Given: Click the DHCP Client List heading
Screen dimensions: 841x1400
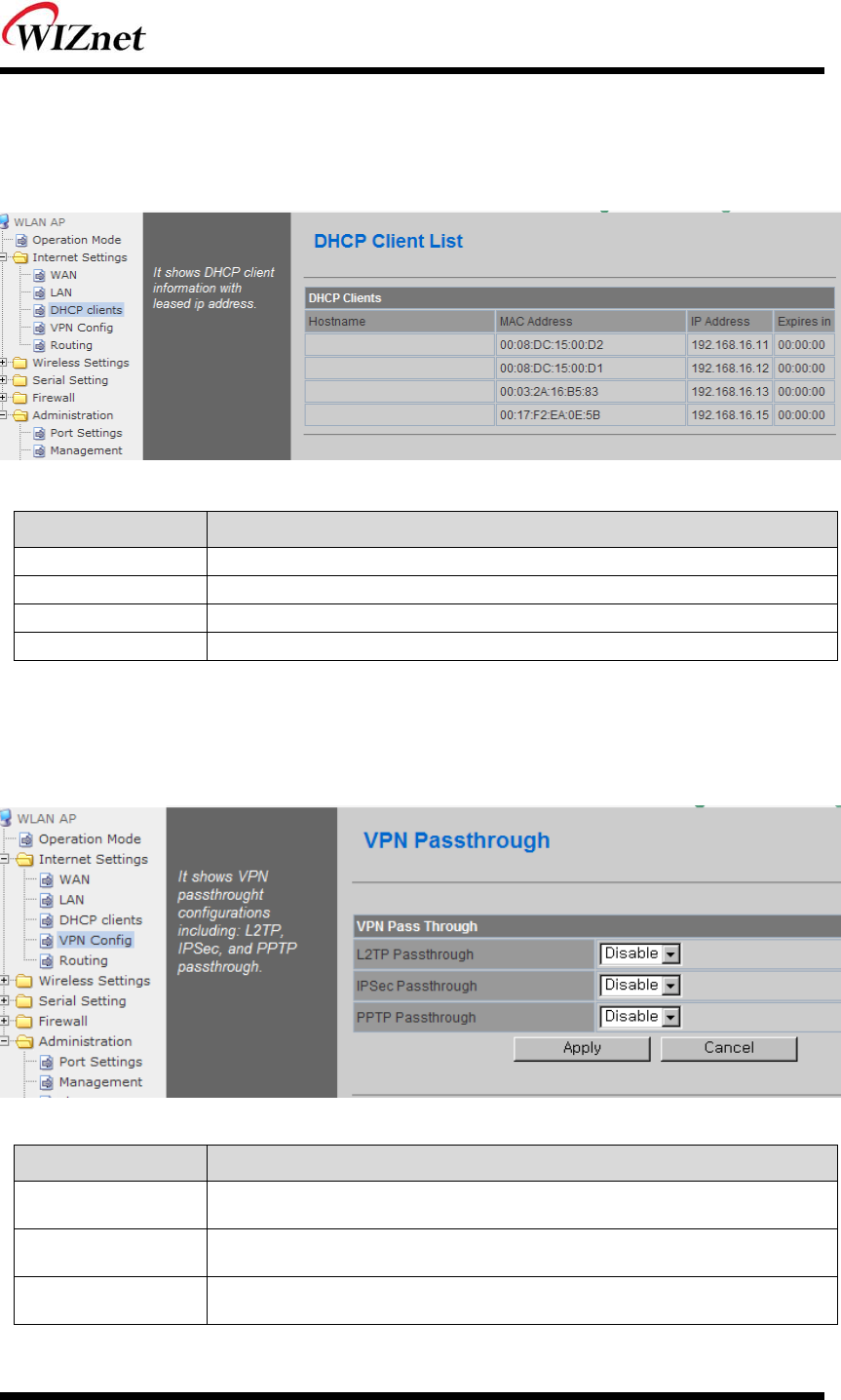Looking at the screenshot, I should pos(388,242).
